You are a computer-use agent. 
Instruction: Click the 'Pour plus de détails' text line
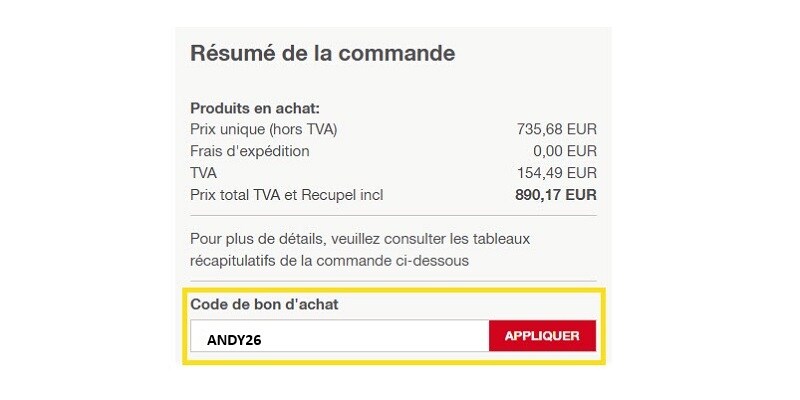pyautogui.click(x=359, y=239)
